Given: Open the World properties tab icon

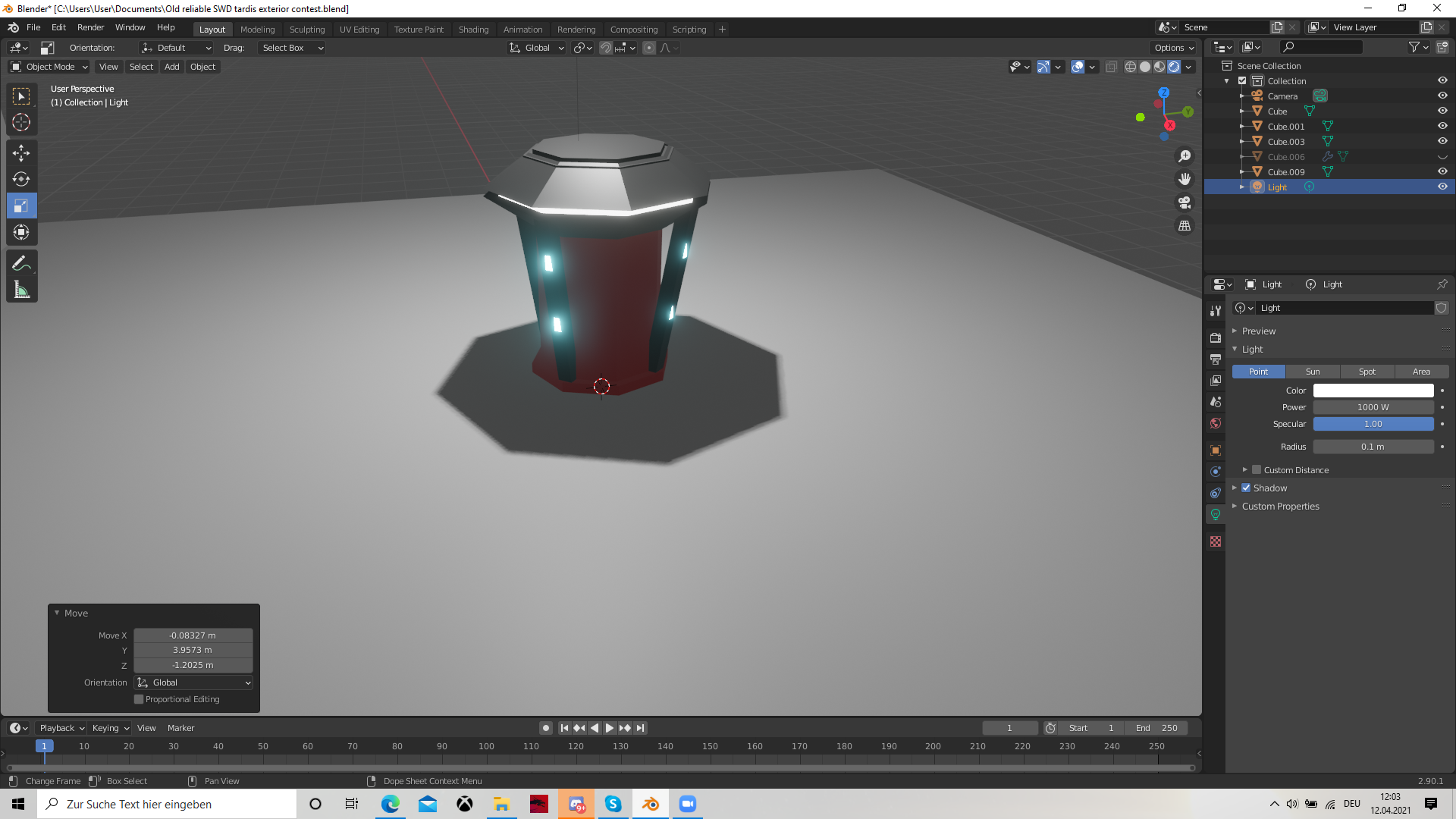Looking at the screenshot, I should [1216, 423].
